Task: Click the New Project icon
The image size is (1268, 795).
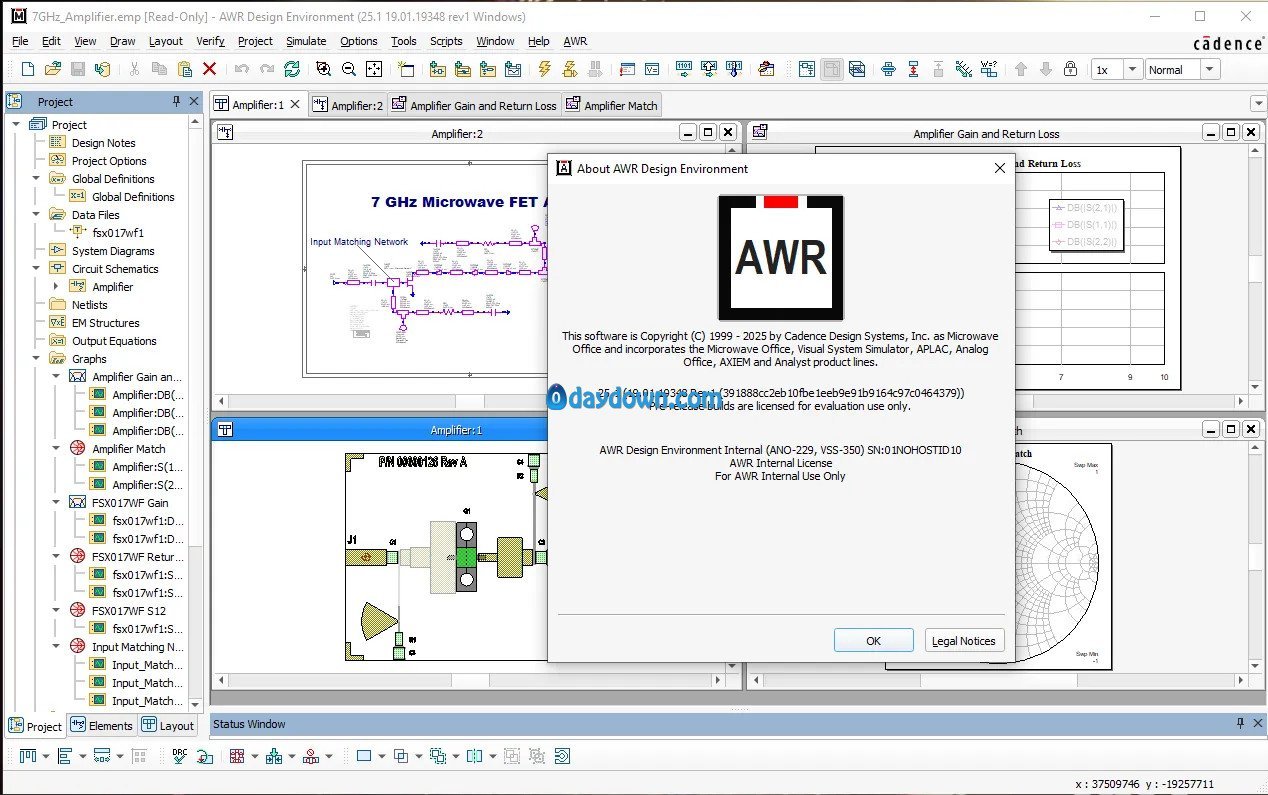Action: tap(27, 69)
